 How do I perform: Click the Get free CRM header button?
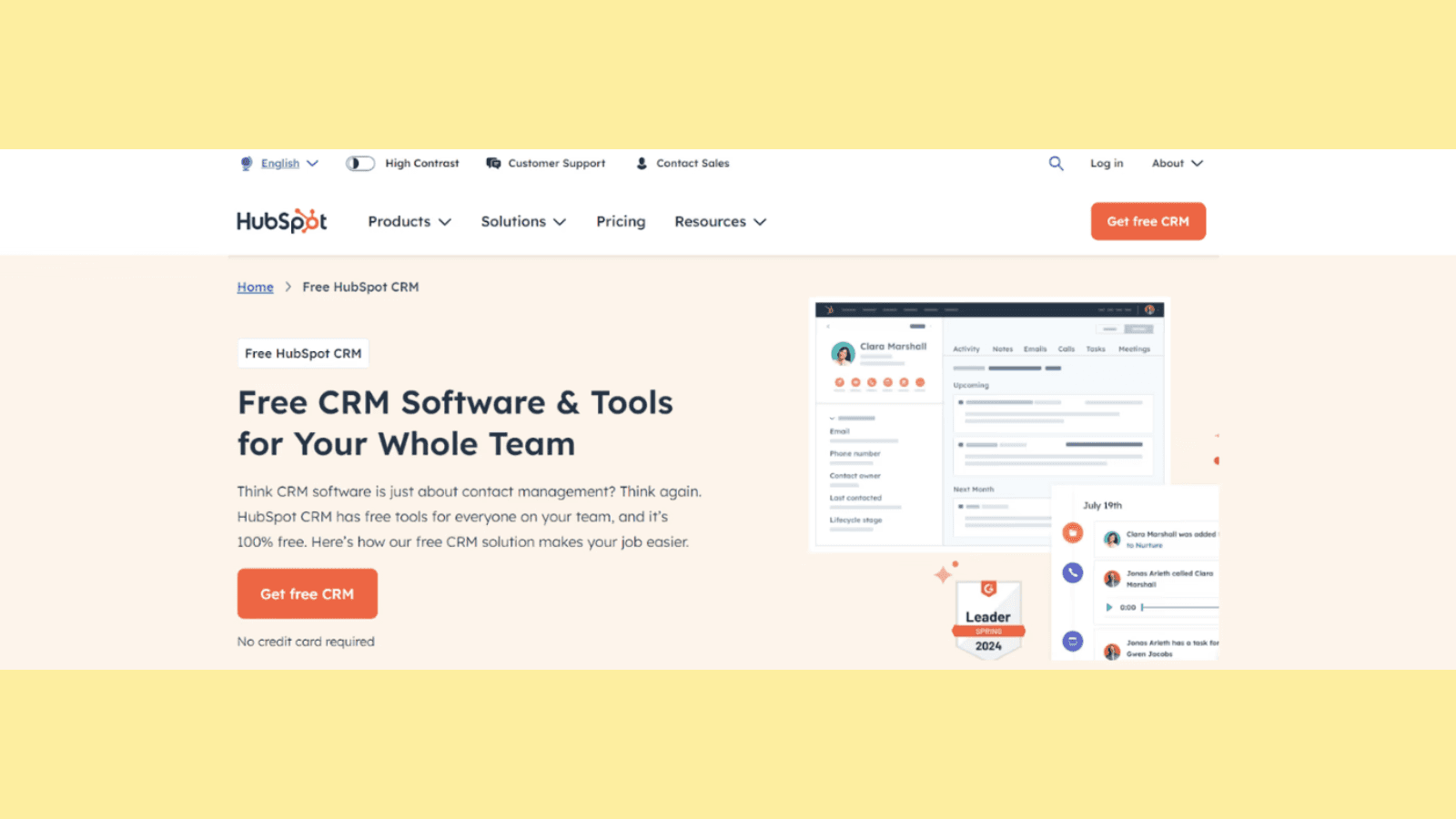click(1148, 221)
